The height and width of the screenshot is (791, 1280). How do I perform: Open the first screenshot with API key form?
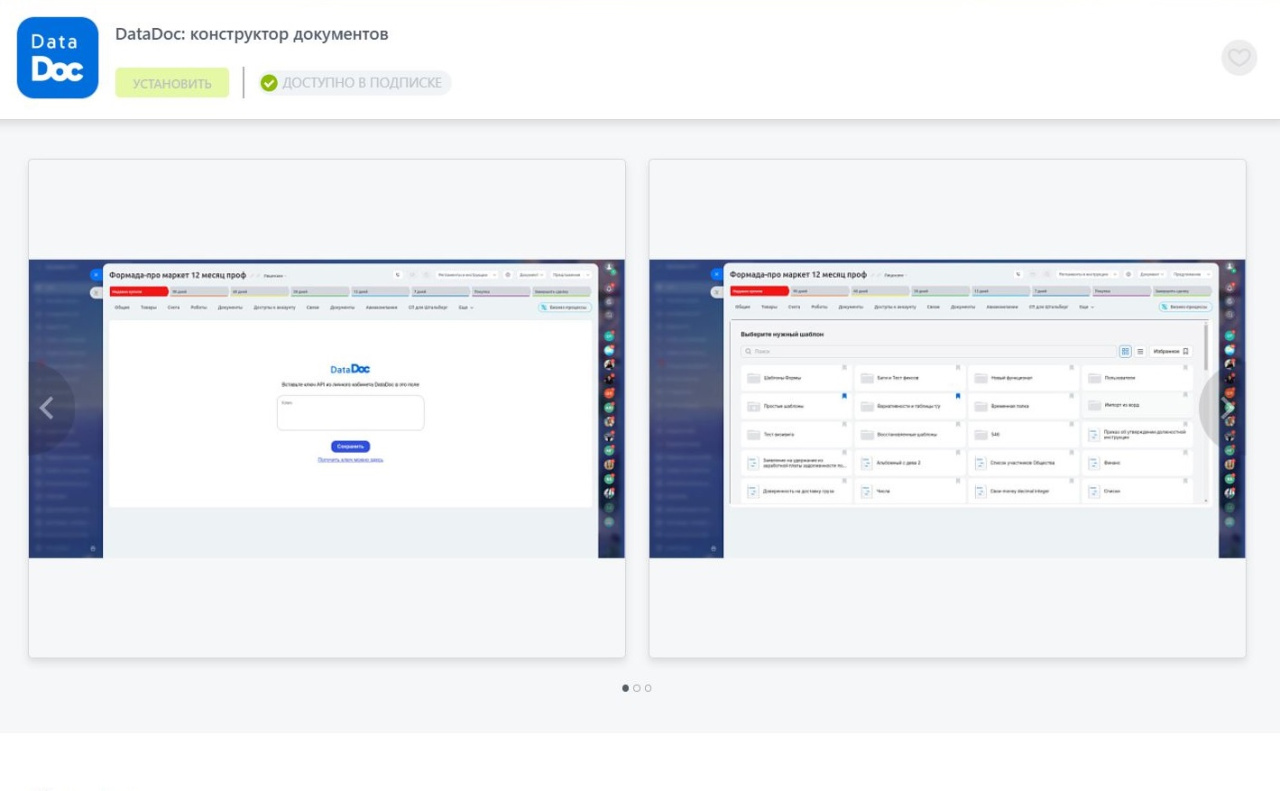[327, 408]
